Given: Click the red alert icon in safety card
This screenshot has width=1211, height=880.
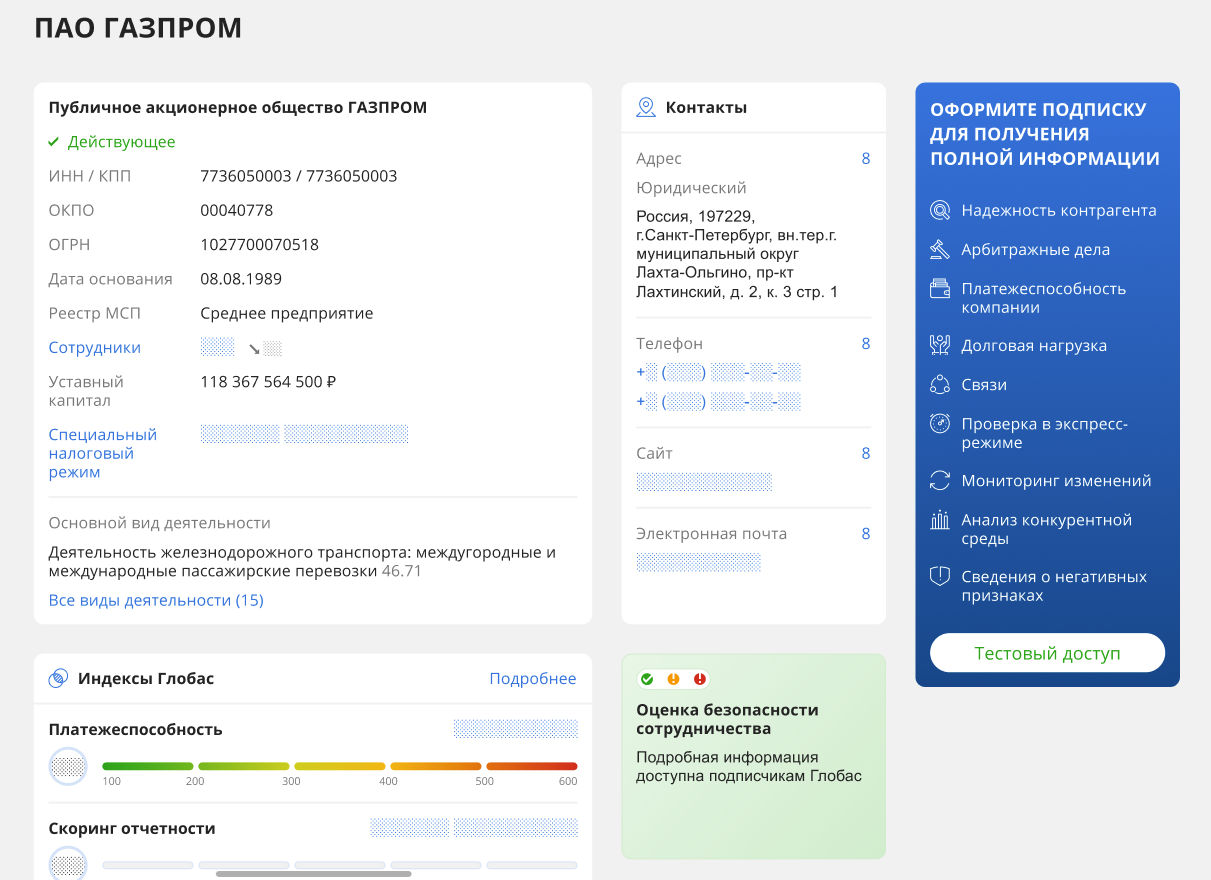Looking at the screenshot, I should point(700,680).
